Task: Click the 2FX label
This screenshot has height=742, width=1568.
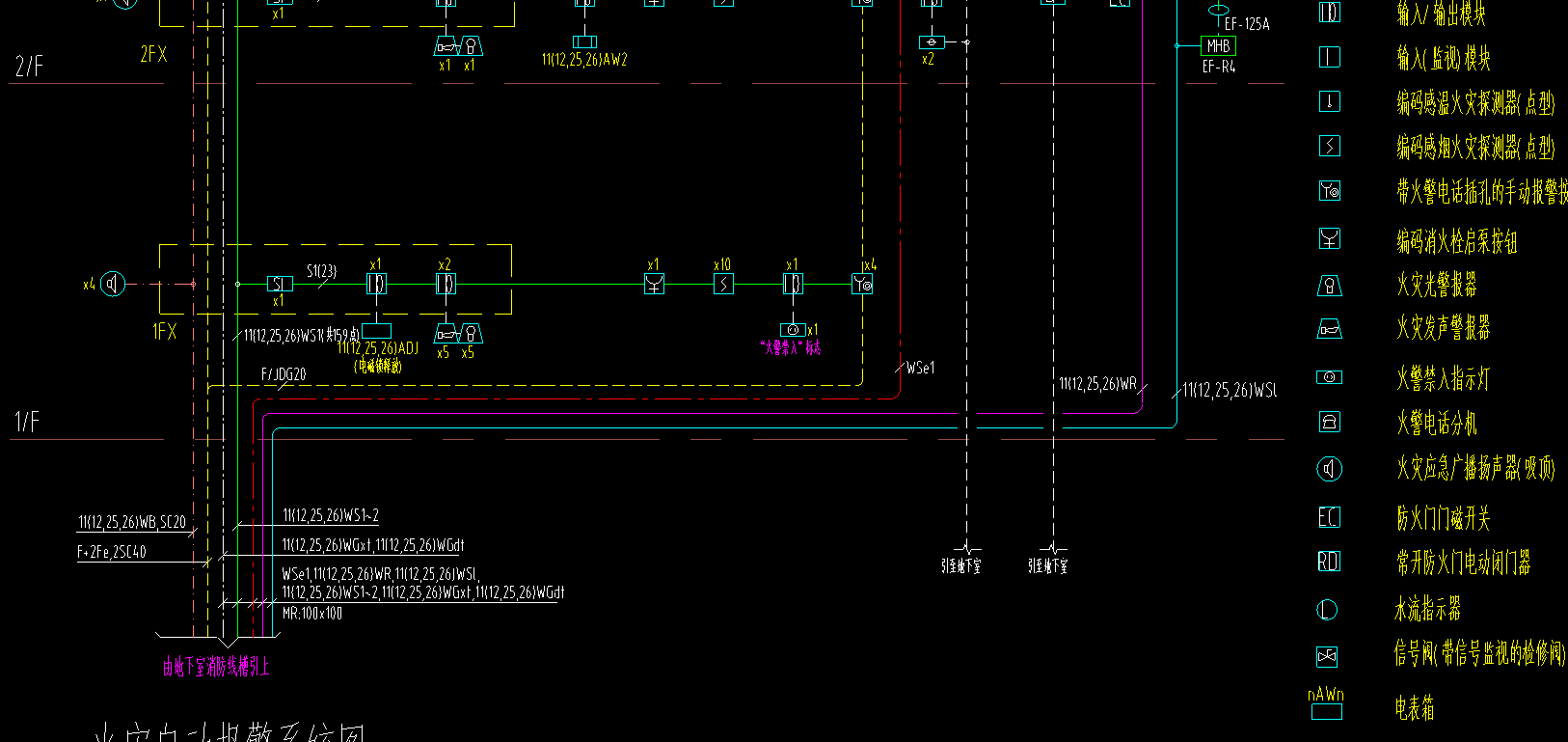Action: pos(153,55)
